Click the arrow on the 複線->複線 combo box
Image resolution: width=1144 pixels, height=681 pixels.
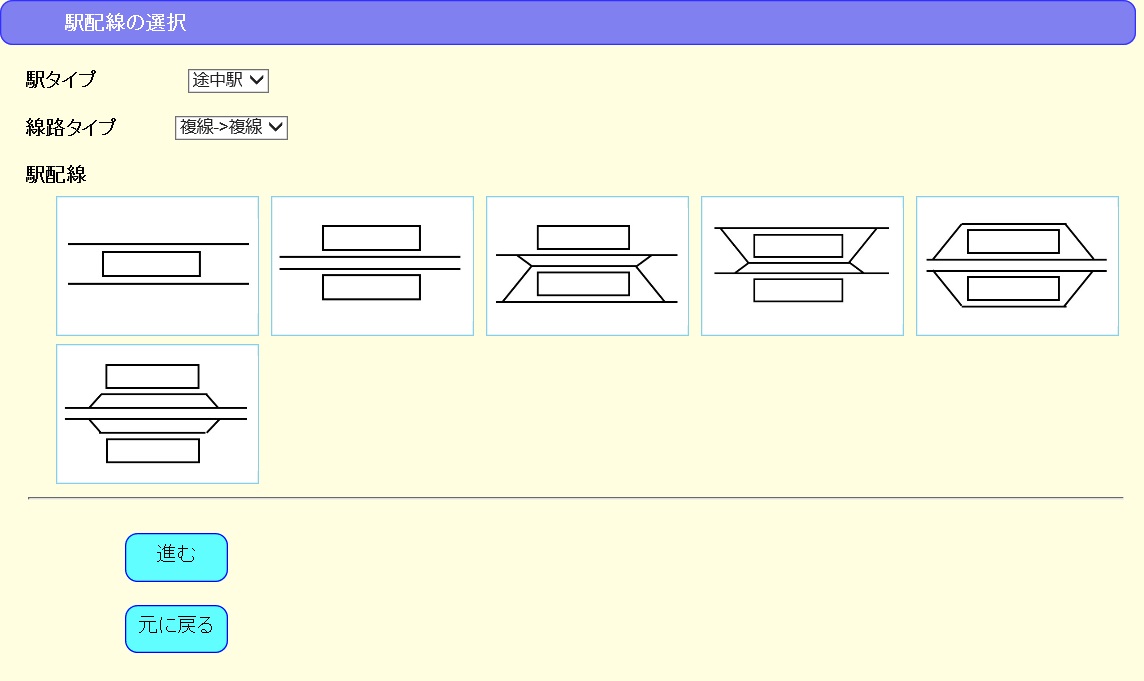point(276,127)
